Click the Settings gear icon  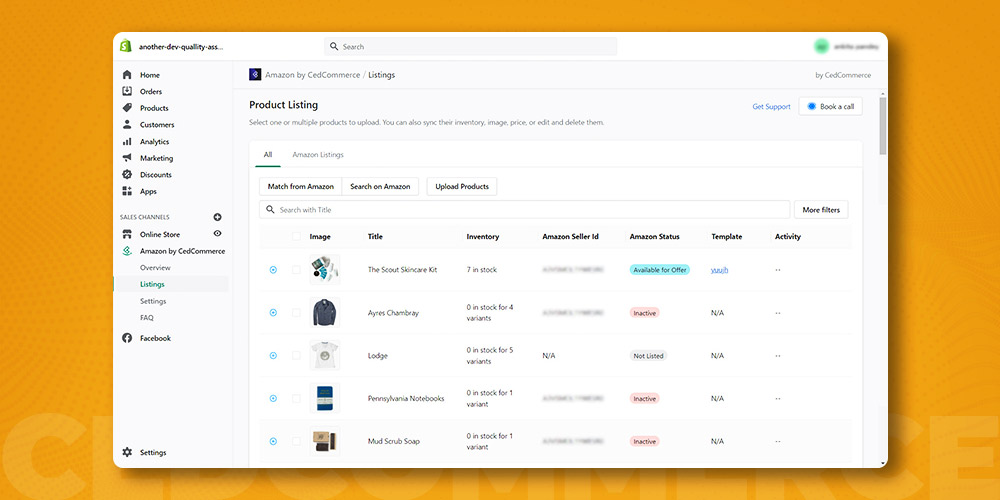coord(127,452)
